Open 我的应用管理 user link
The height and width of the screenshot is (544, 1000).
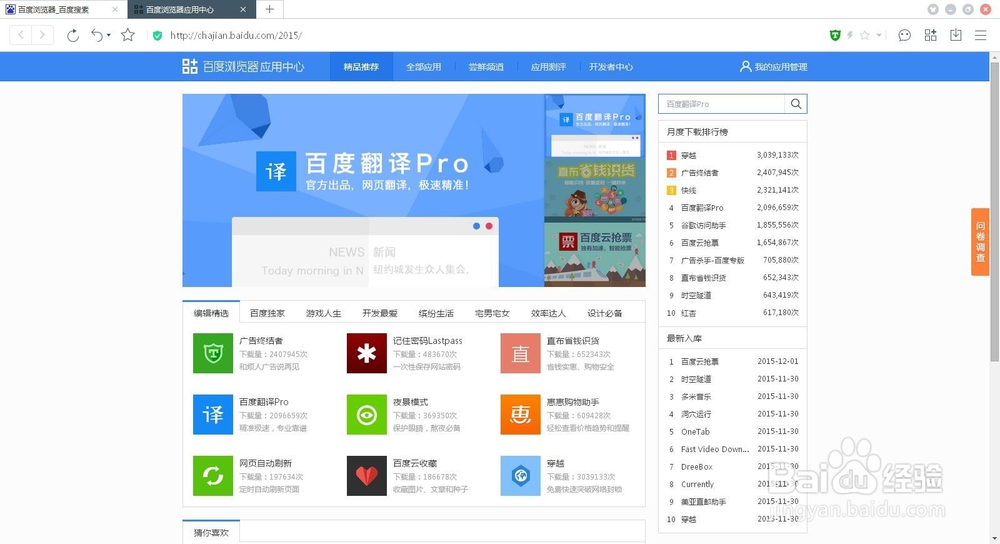click(x=774, y=66)
